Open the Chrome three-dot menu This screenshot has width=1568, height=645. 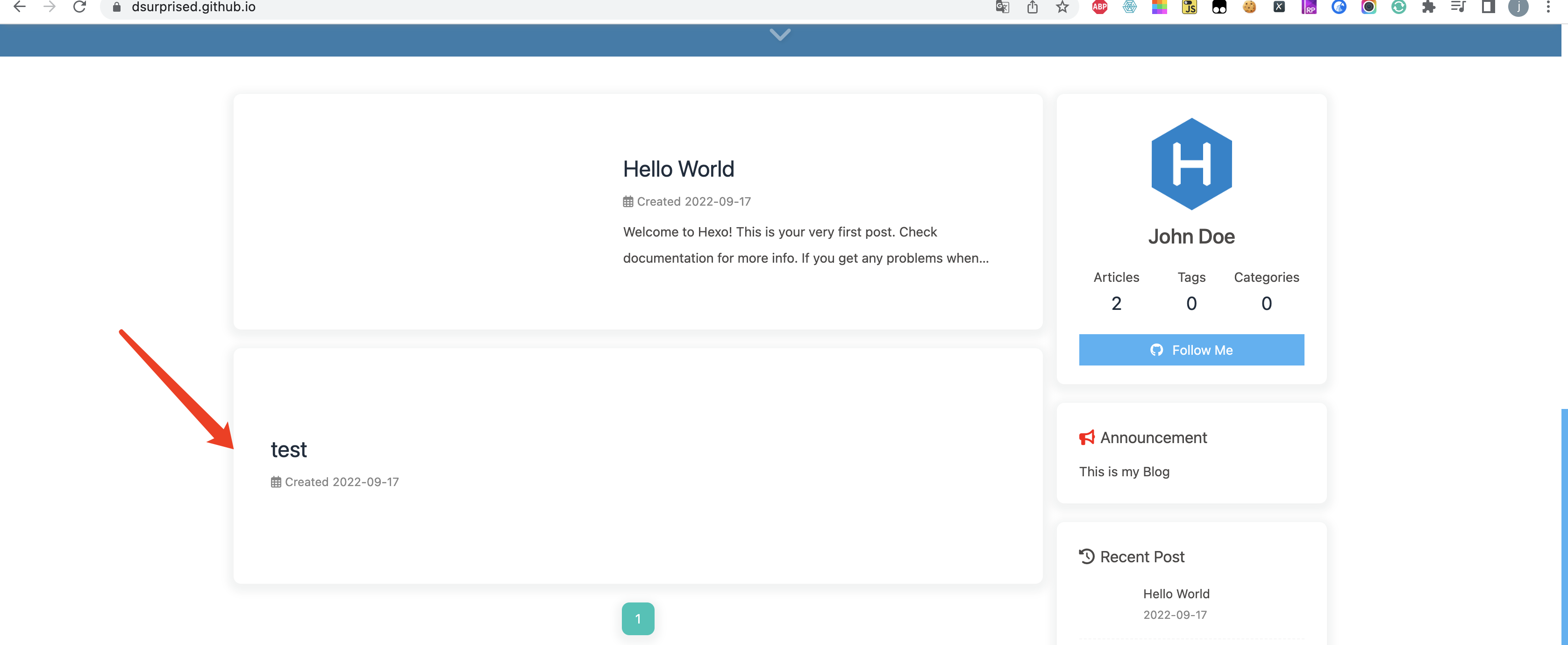pyautogui.click(x=1548, y=7)
